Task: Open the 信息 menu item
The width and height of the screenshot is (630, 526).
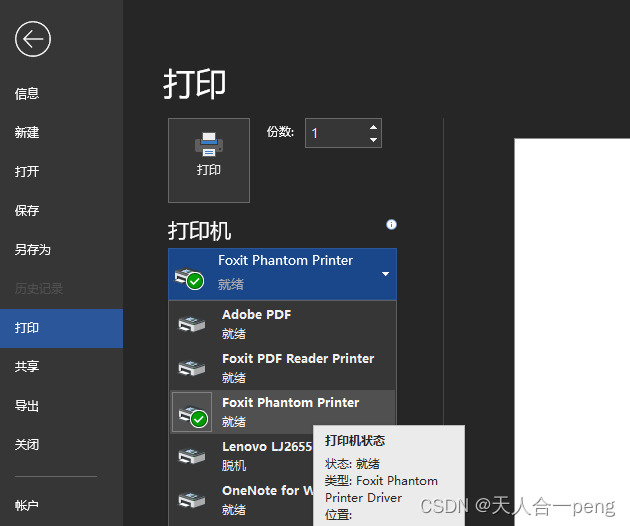Action: click(27, 94)
